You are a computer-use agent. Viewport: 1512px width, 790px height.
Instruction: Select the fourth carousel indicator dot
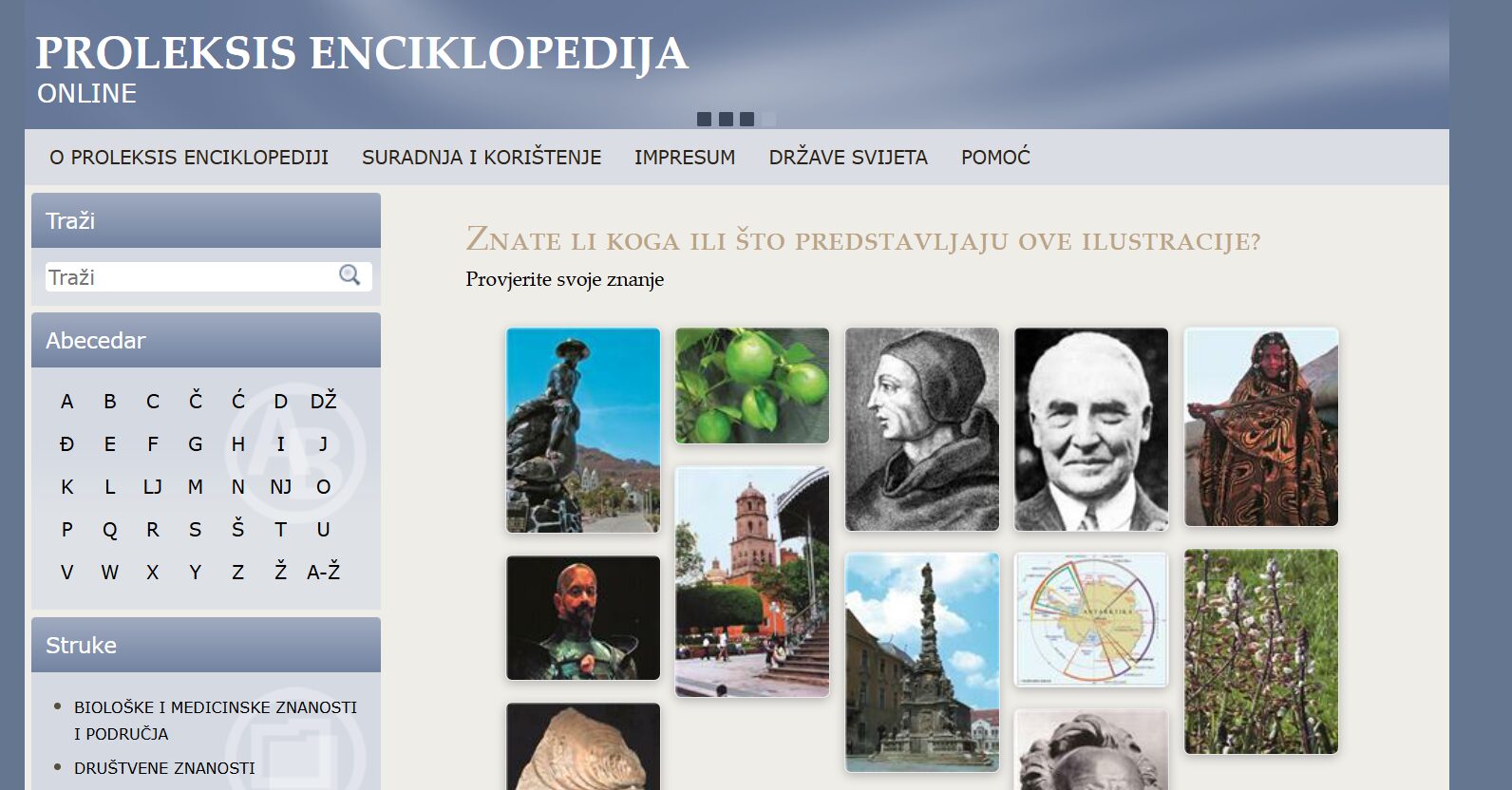coord(768,119)
